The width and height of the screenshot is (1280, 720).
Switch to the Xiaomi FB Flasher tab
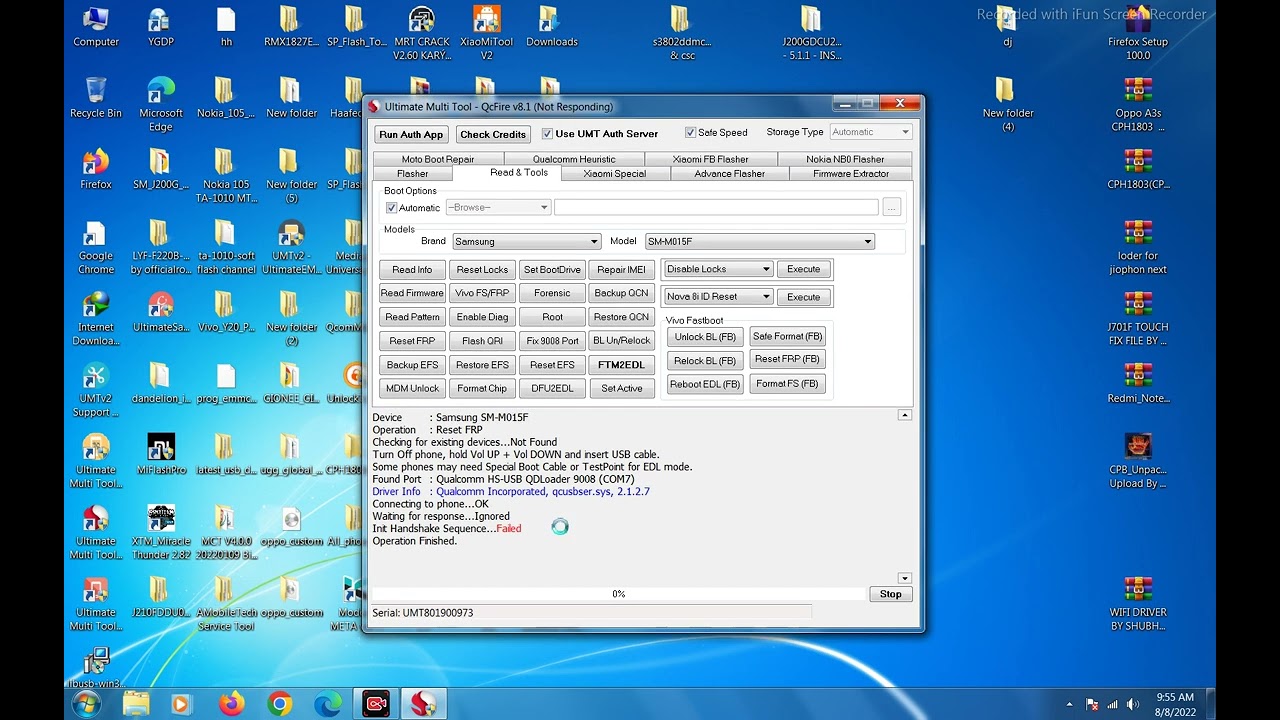point(710,159)
